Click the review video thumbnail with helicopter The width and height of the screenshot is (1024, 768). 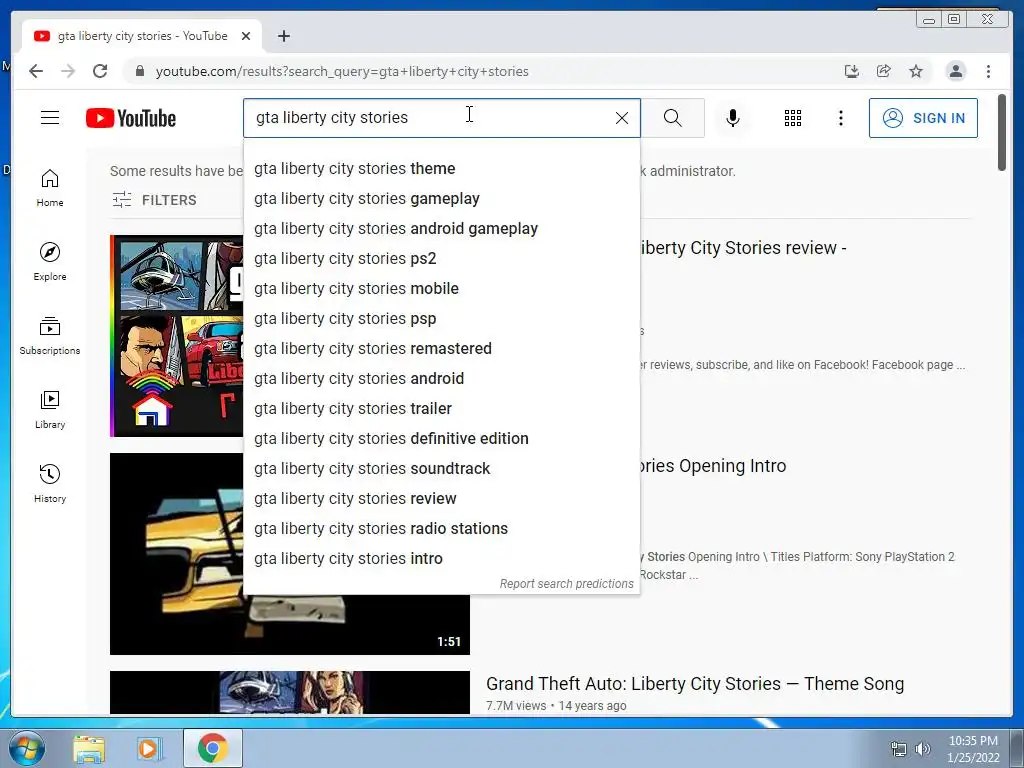[x=176, y=336]
